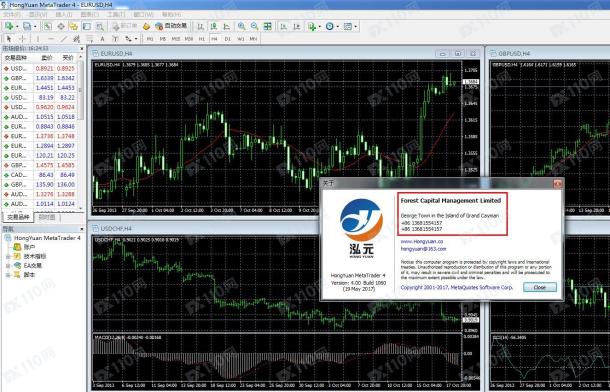Viewport: 610px width, 392px height.
Task: Select the arrows drawing tool
Action: (128, 39)
